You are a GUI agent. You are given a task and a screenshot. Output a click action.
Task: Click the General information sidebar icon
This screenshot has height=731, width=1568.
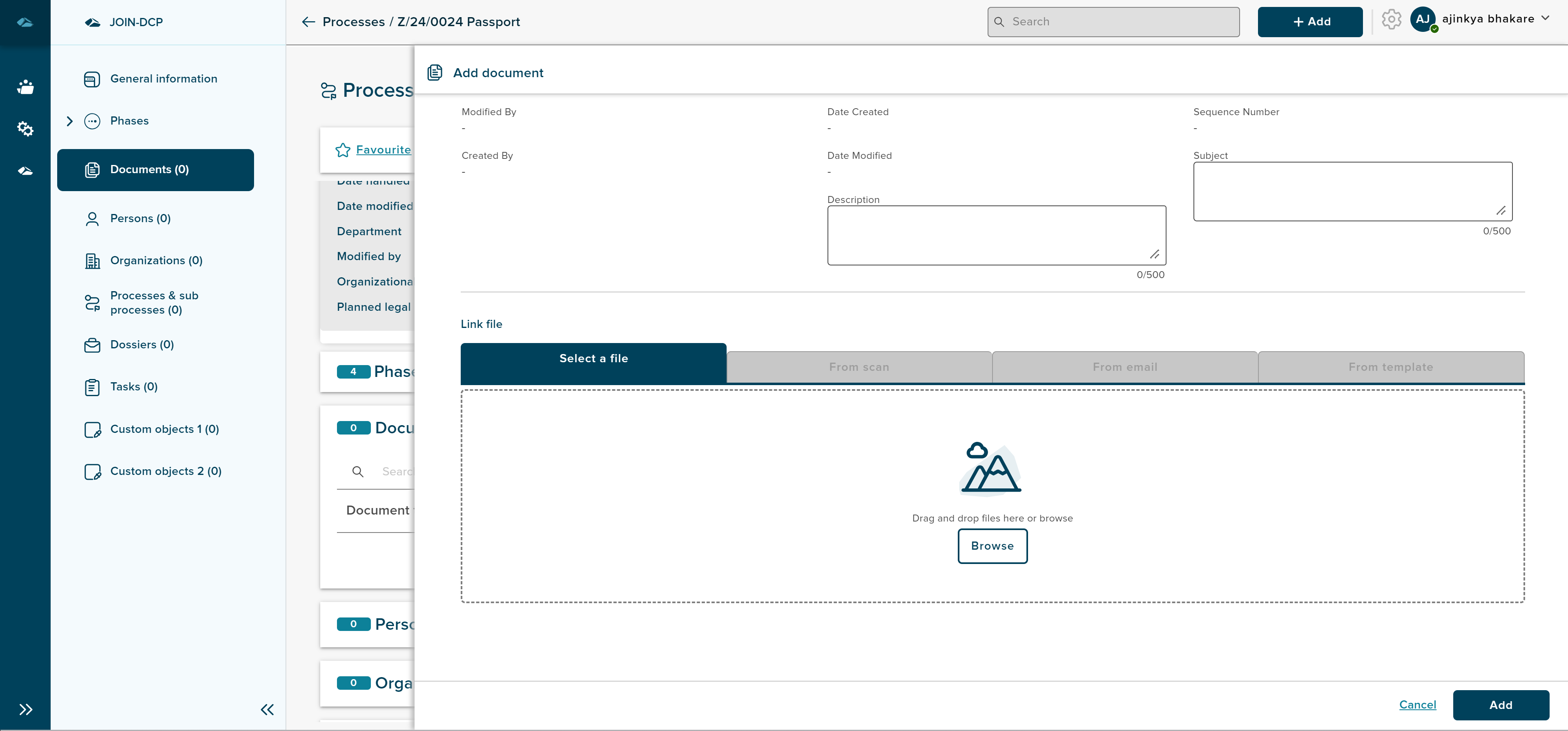coord(92,79)
